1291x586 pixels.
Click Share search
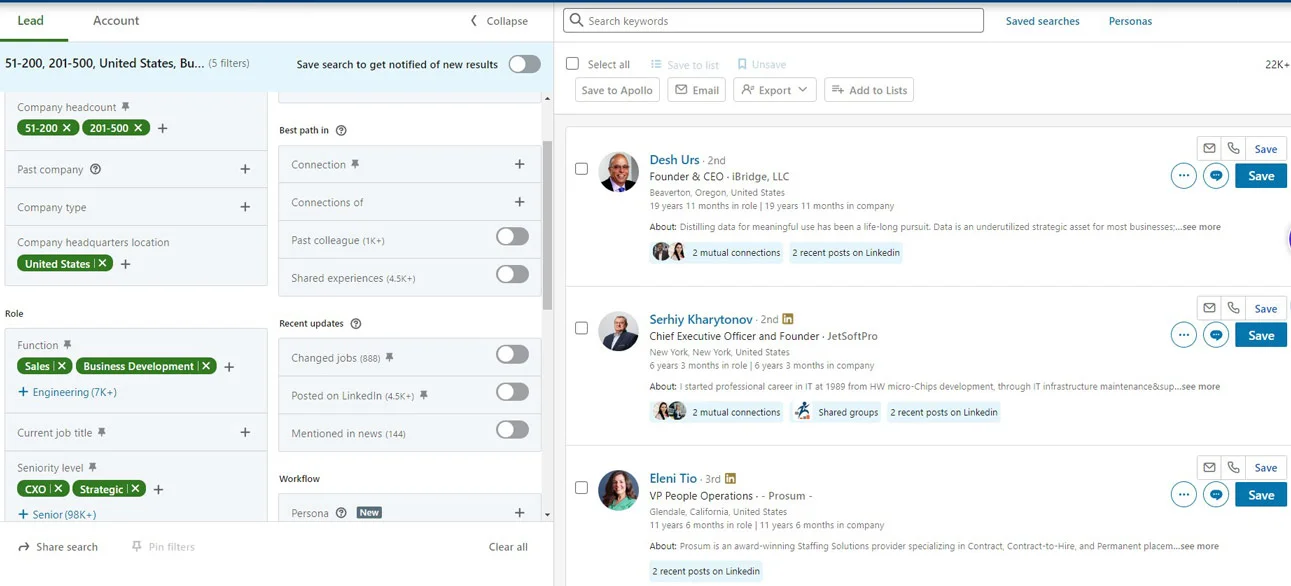click(58, 547)
